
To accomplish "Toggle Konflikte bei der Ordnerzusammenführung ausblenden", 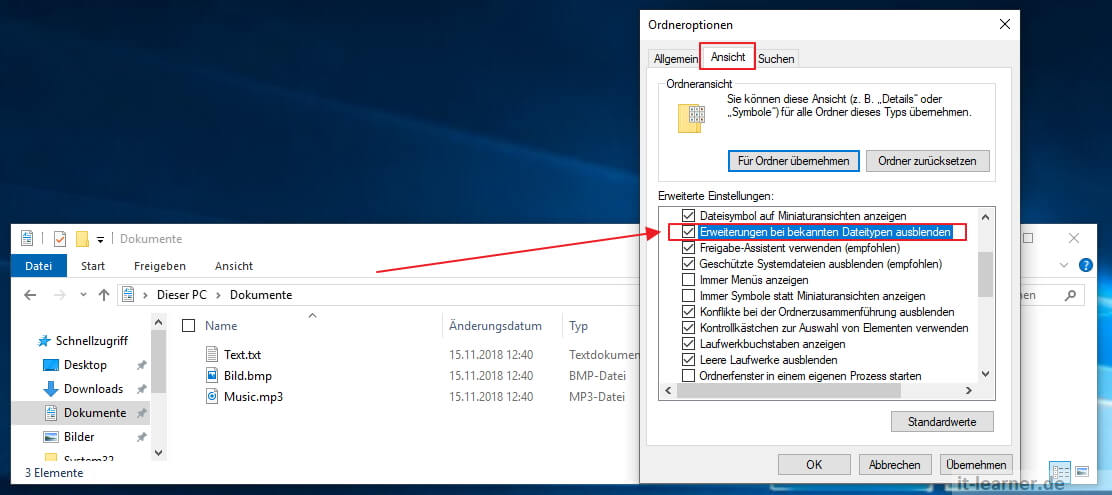I will (x=688, y=312).
